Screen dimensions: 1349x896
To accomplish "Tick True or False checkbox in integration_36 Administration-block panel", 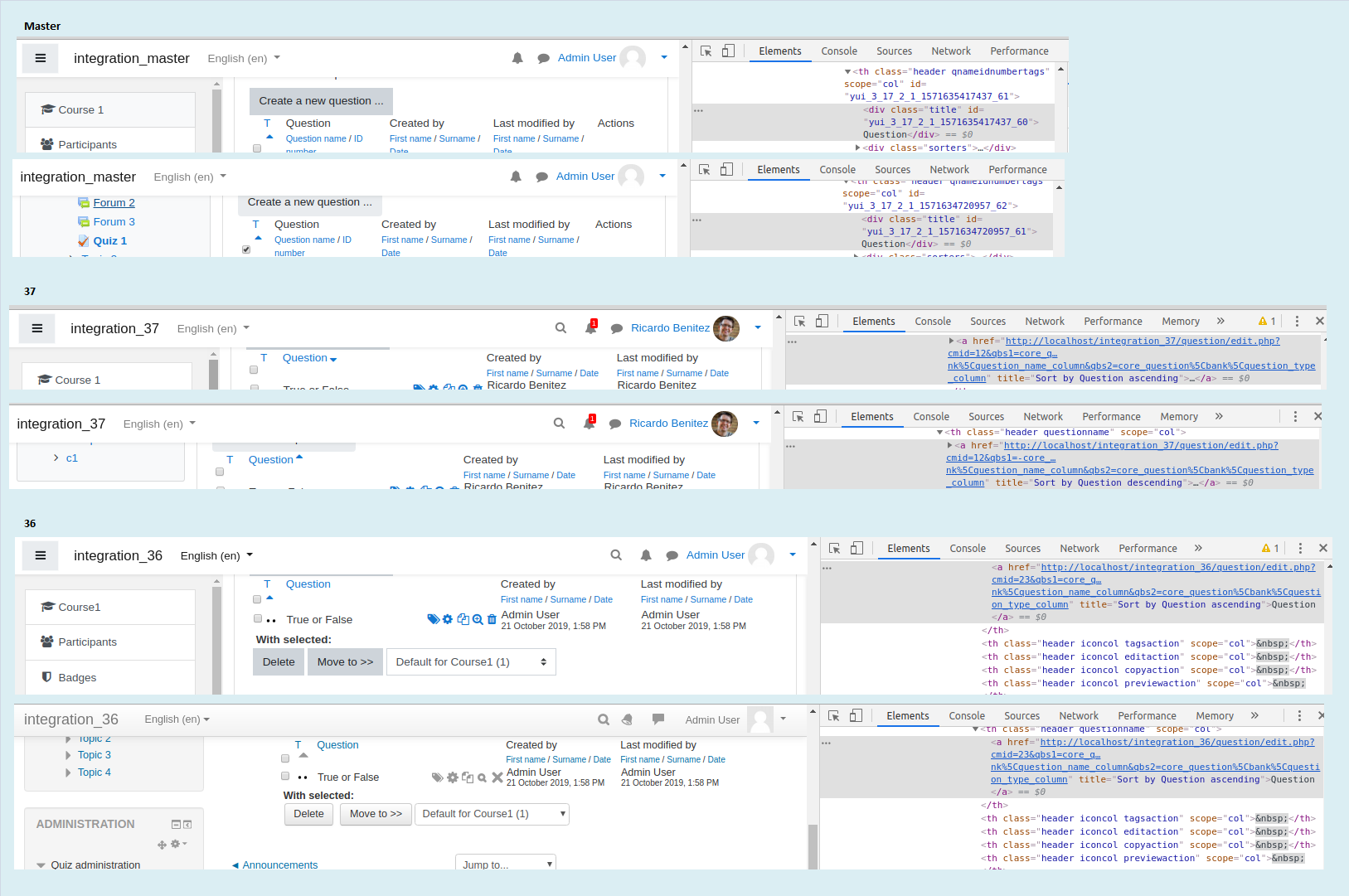I will tap(285, 777).
